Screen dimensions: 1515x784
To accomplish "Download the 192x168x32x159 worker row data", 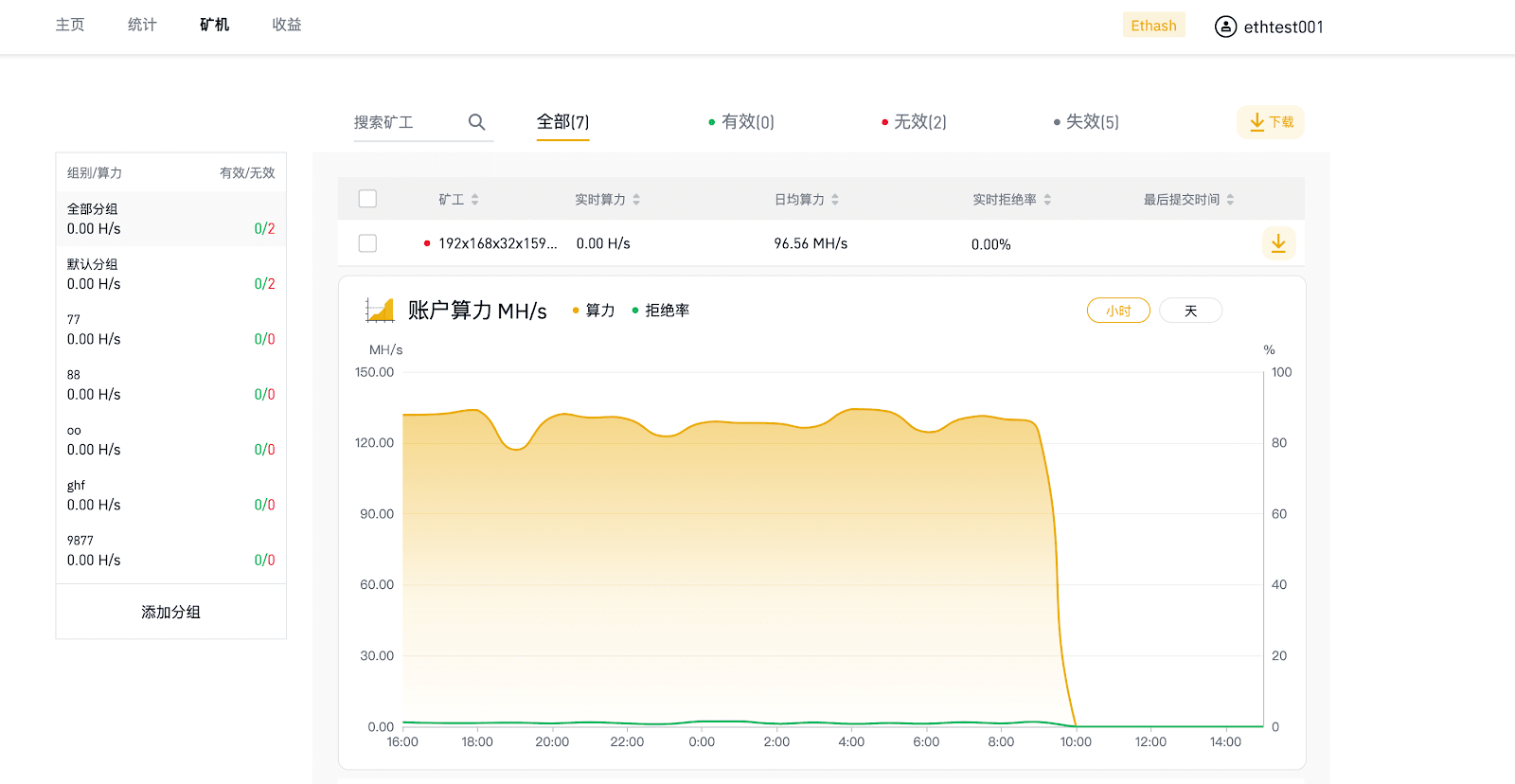I will click(x=1278, y=243).
